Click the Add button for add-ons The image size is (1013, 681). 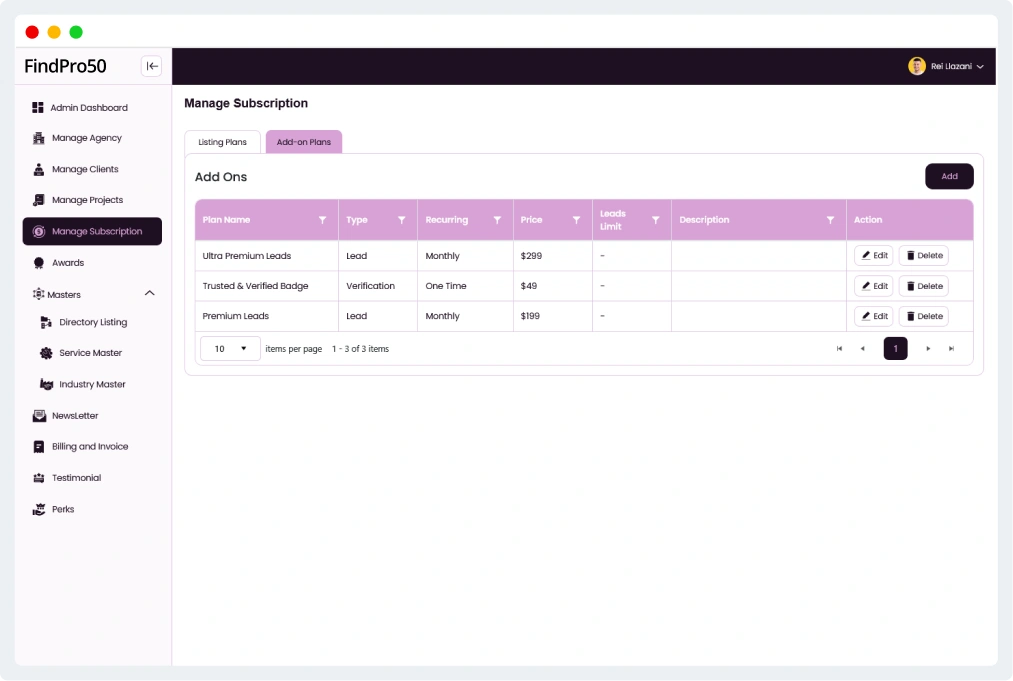coord(949,176)
